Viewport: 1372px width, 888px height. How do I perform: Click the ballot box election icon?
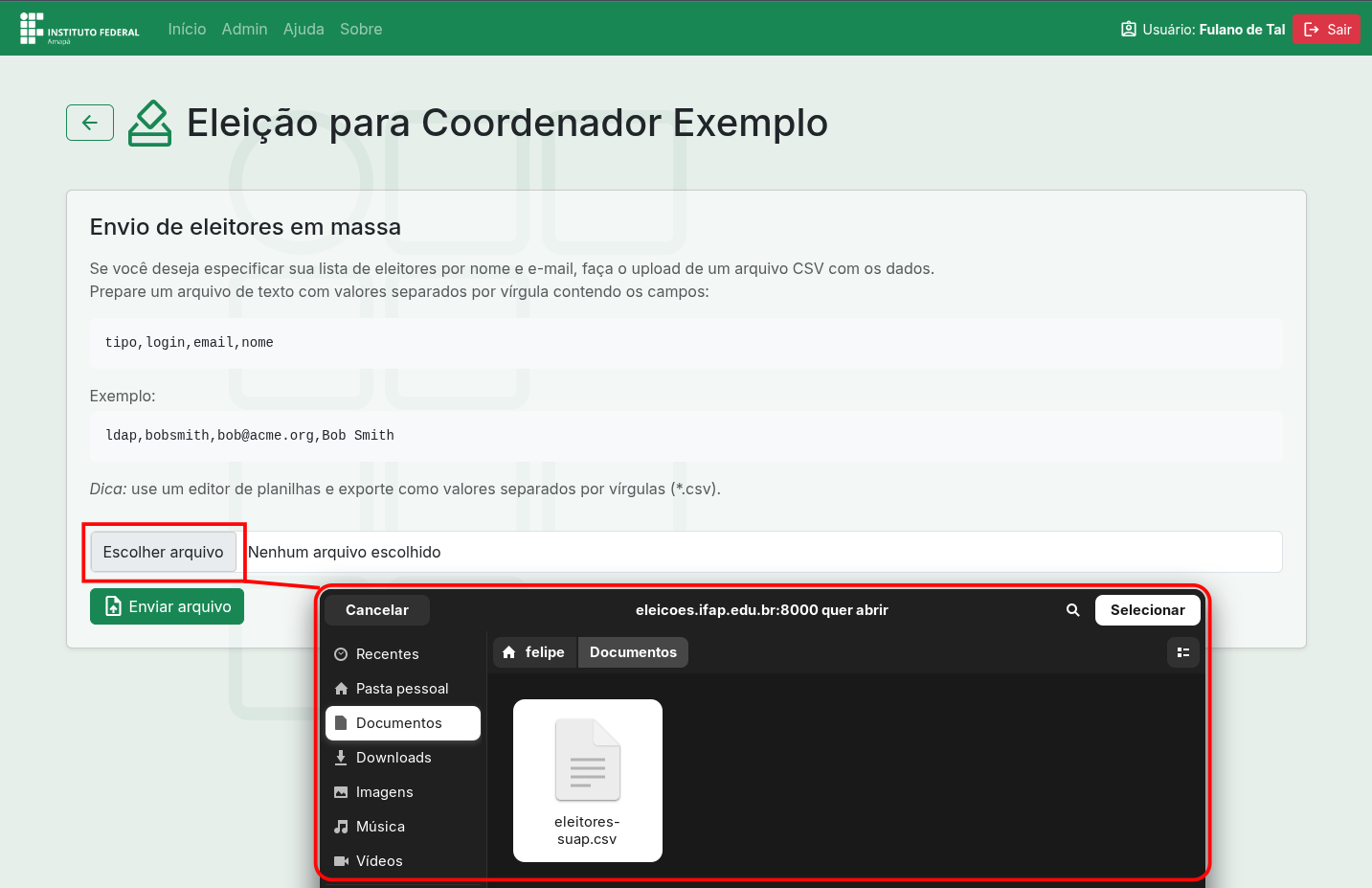pos(150,123)
